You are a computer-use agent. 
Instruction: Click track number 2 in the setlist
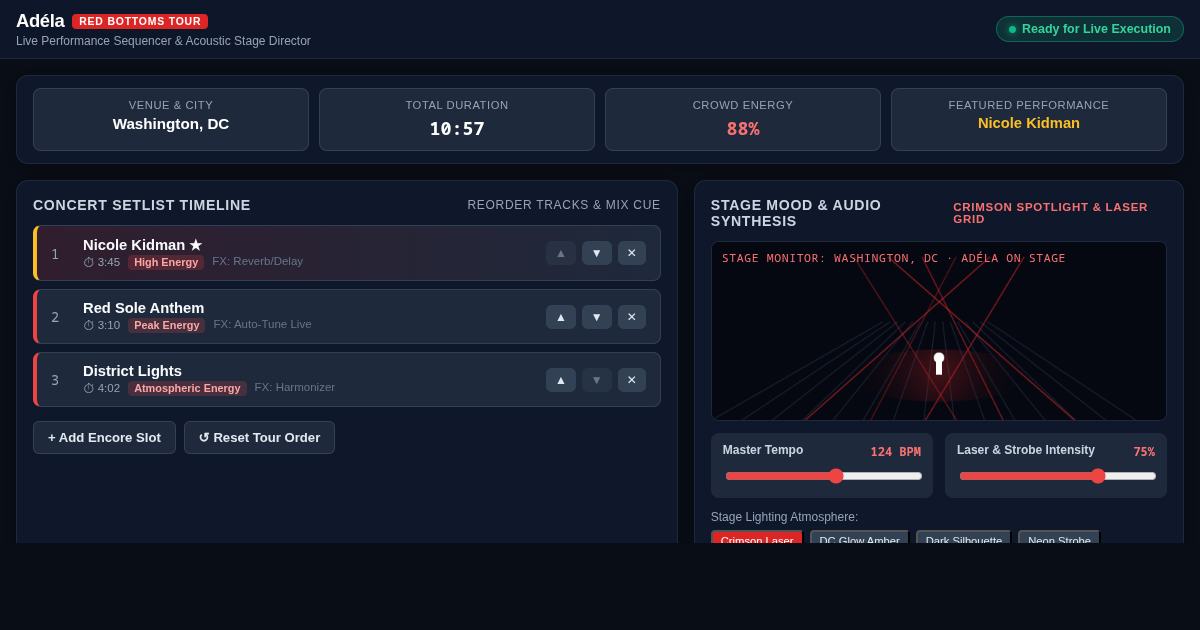pyautogui.click(x=55, y=317)
